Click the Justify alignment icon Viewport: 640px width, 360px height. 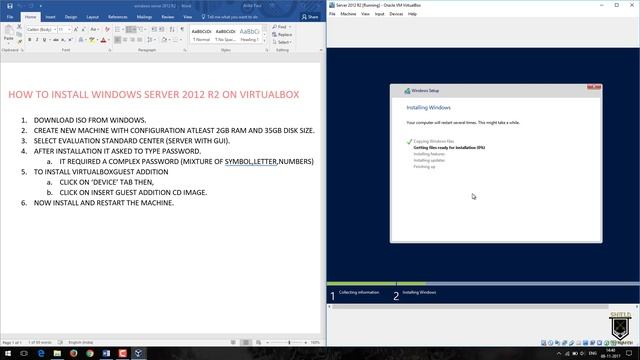click(140, 40)
